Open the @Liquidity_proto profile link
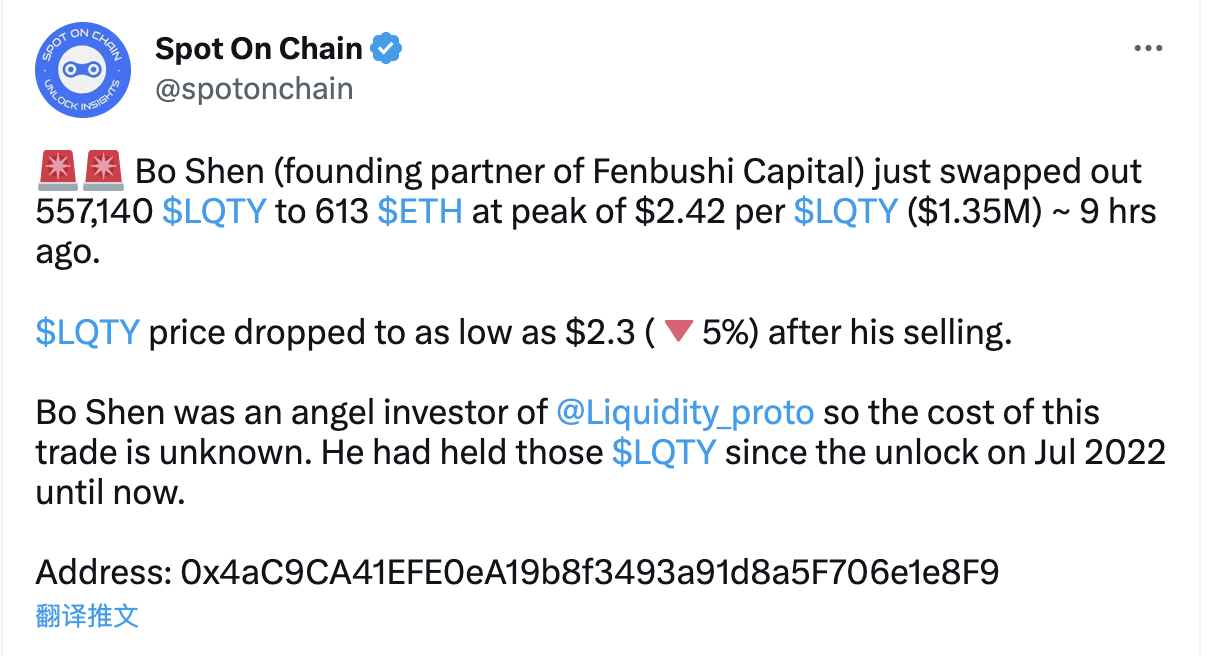Viewport: 1208px width, 656px height. click(x=686, y=411)
